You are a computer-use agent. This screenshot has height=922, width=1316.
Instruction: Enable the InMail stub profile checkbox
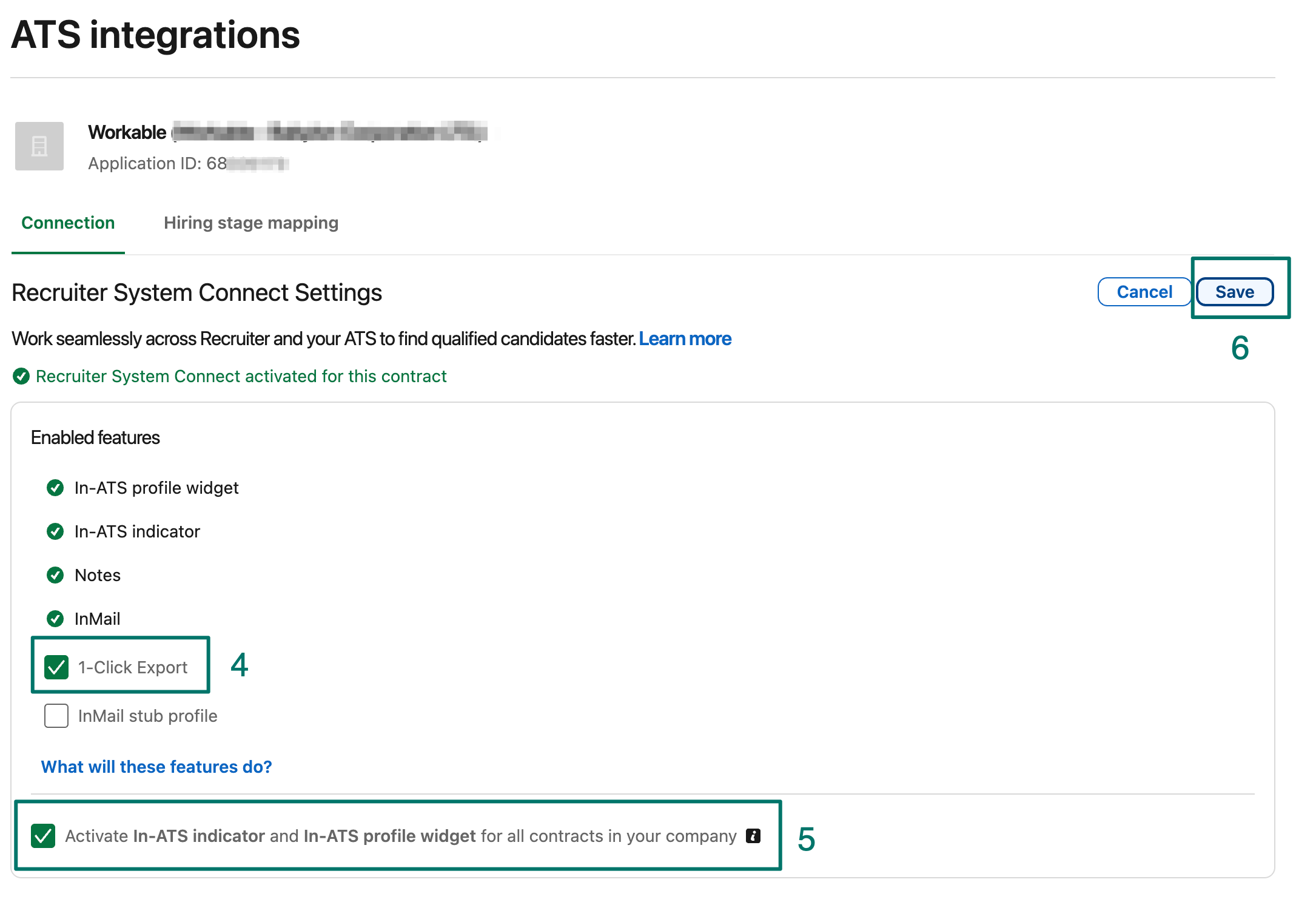(x=56, y=716)
